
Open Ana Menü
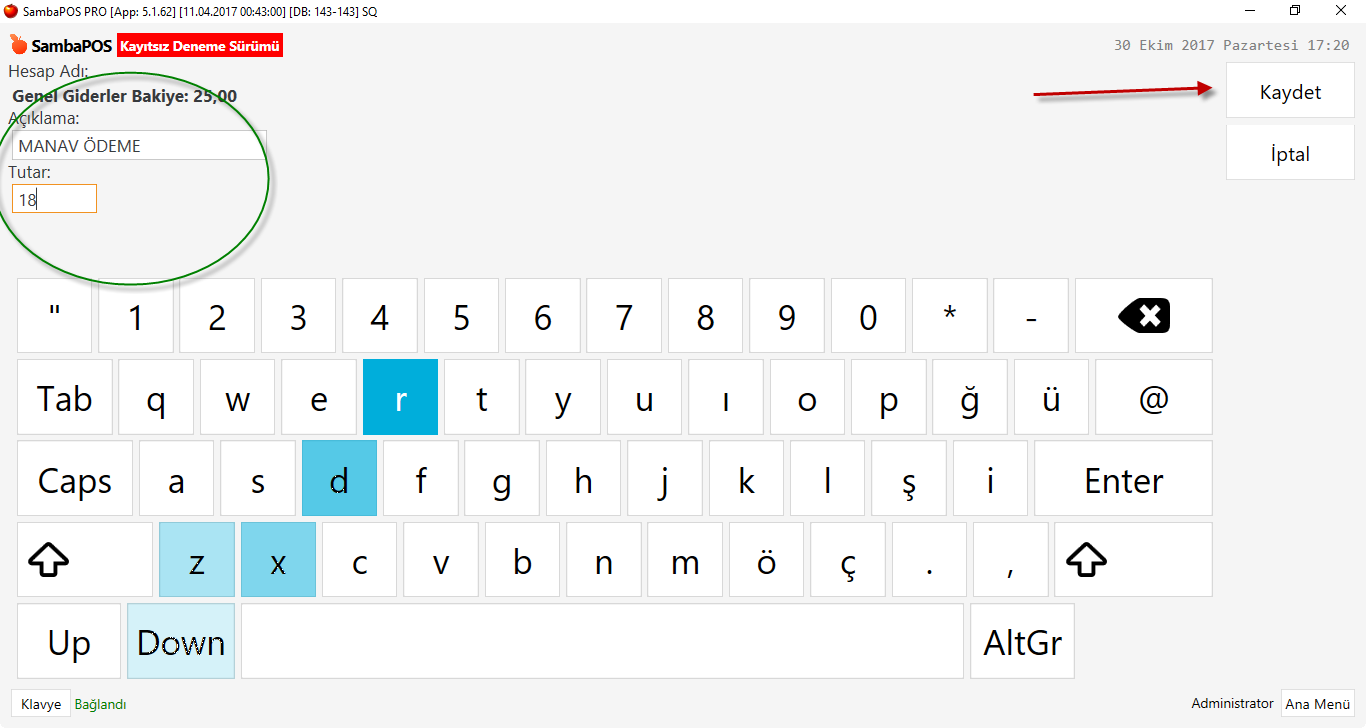(1317, 704)
